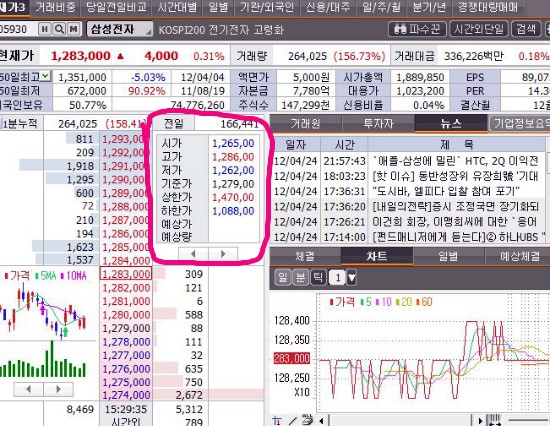Open interval dropdown arrow next to 1
Image resolution: width=550 pixels, height=426 pixels.
coord(351,278)
